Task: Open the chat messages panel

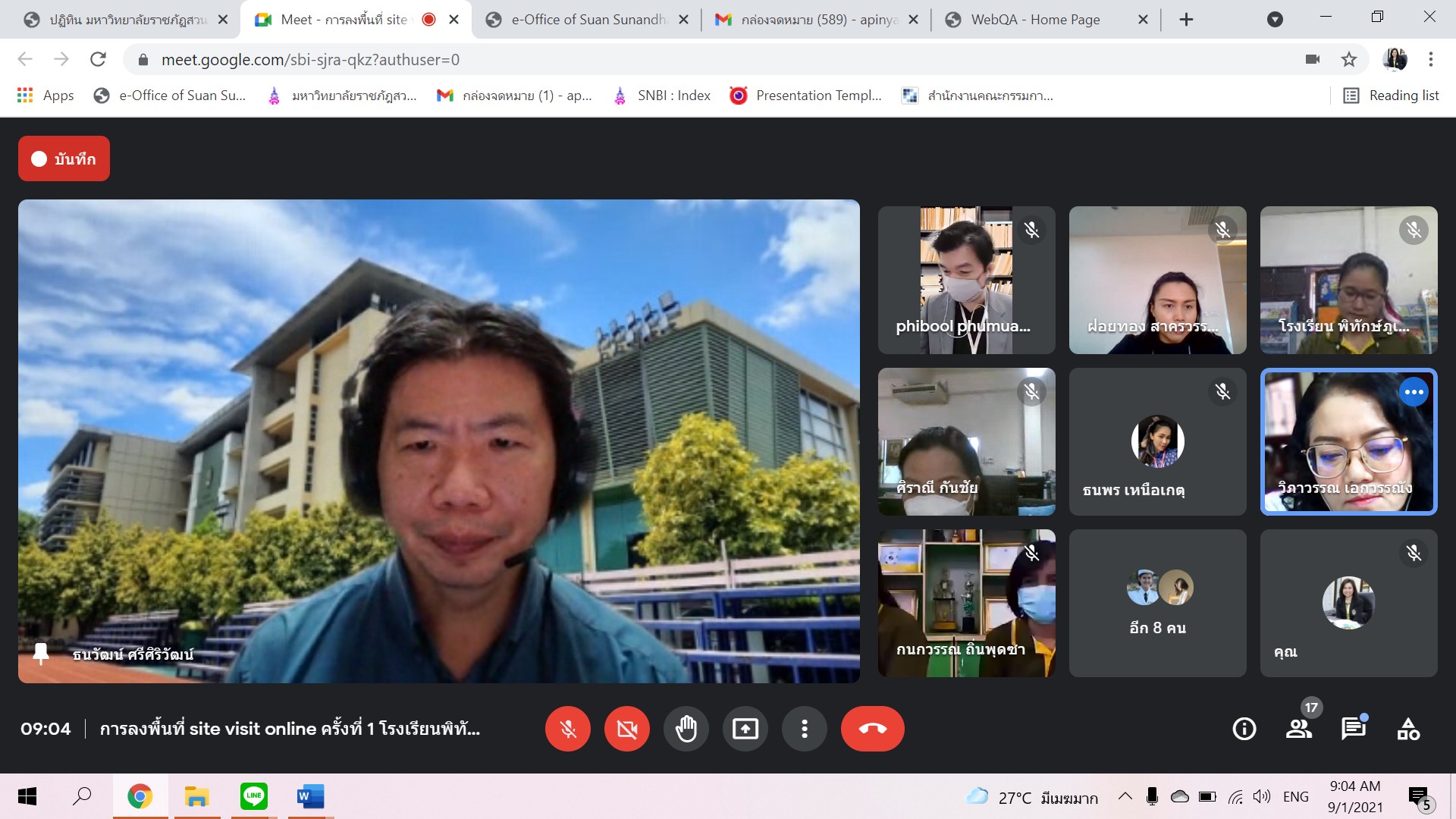Action: [x=1353, y=729]
